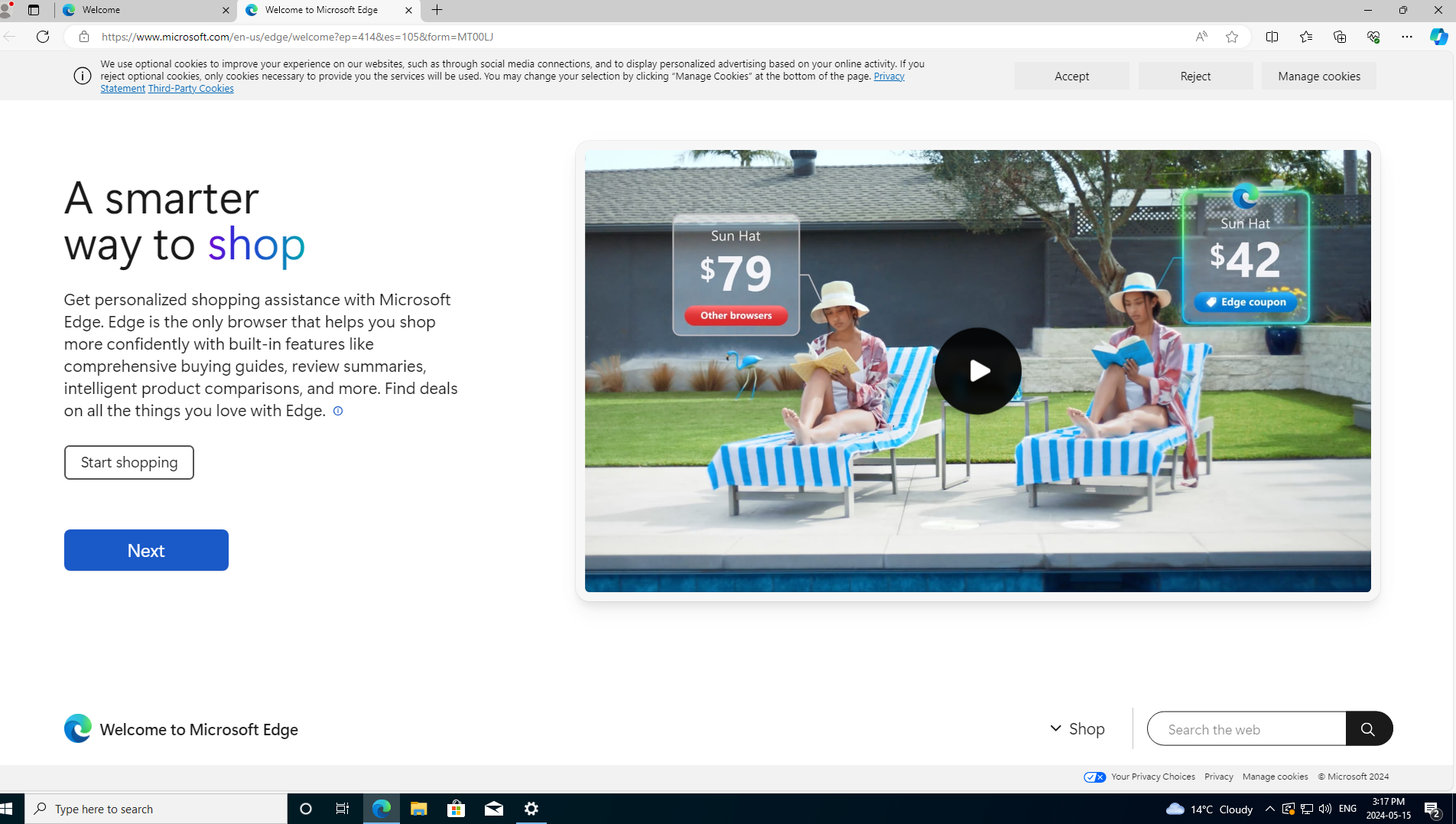Play the shopping video
1456x824 pixels.
[977, 371]
